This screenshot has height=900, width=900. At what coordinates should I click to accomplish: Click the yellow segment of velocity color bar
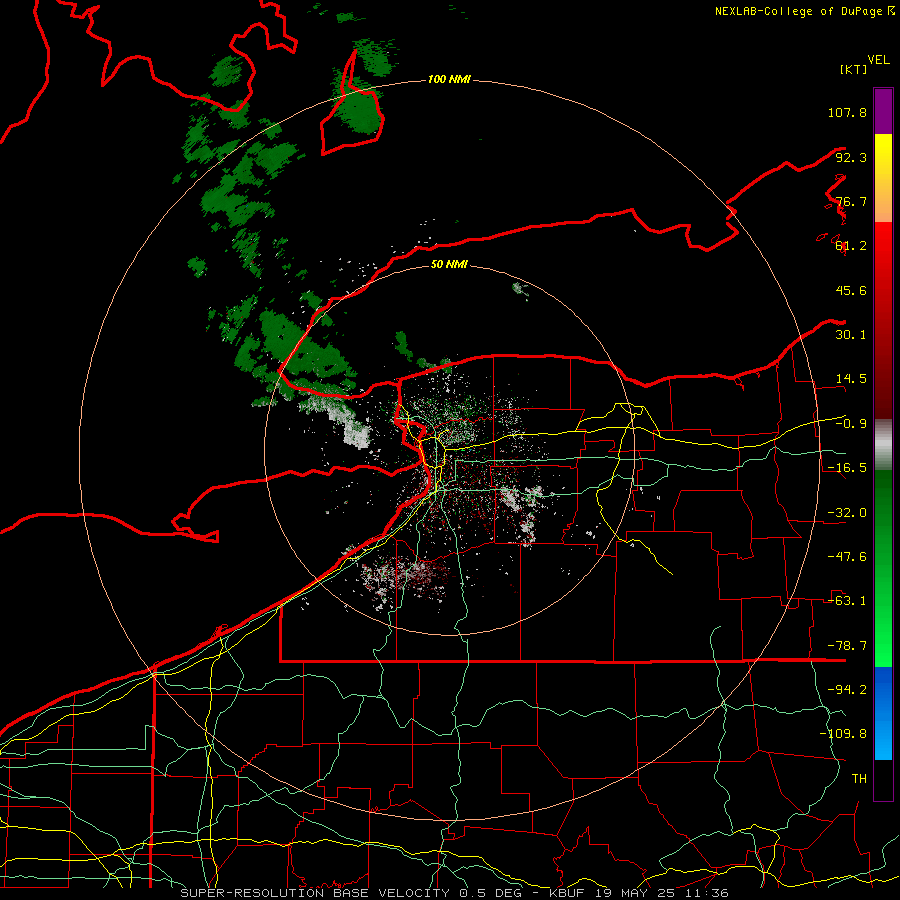[883, 178]
